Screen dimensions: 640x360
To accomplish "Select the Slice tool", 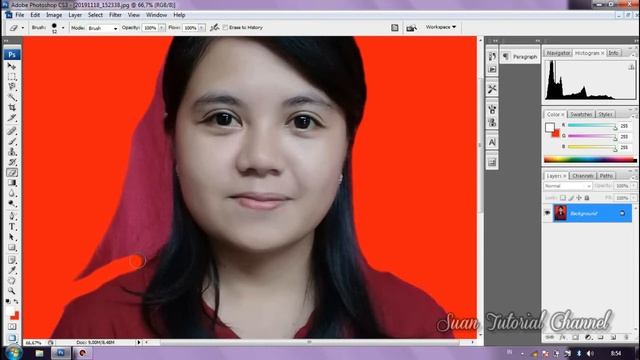I will click(12, 118).
